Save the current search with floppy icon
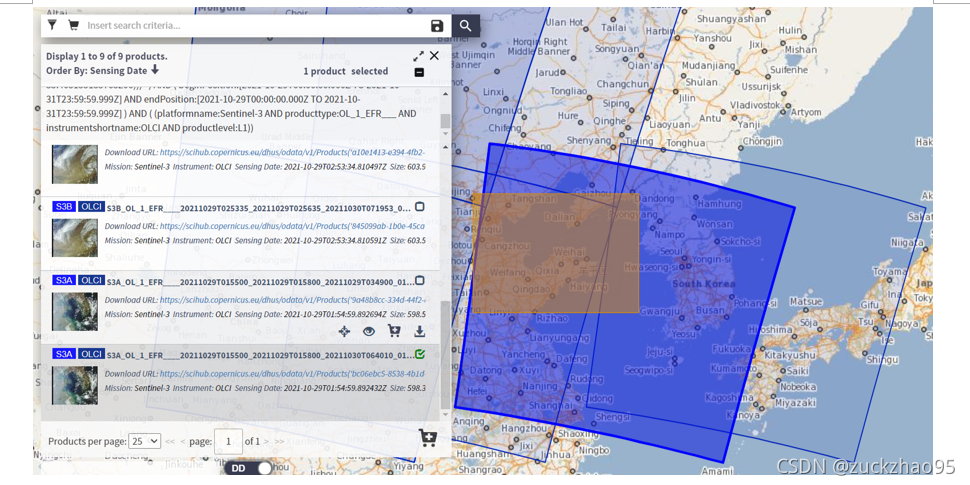 pos(437,26)
